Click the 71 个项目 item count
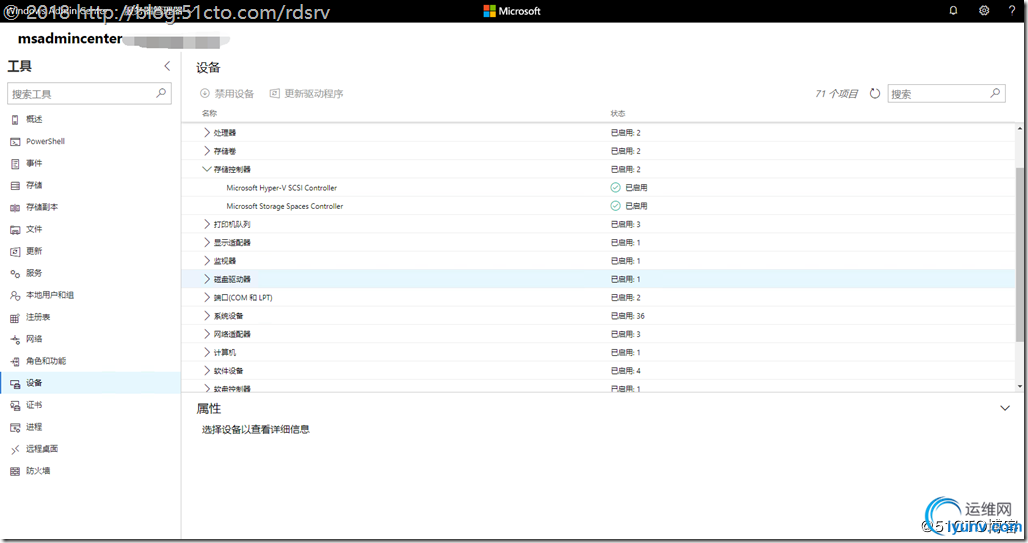 tap(837, 94)
